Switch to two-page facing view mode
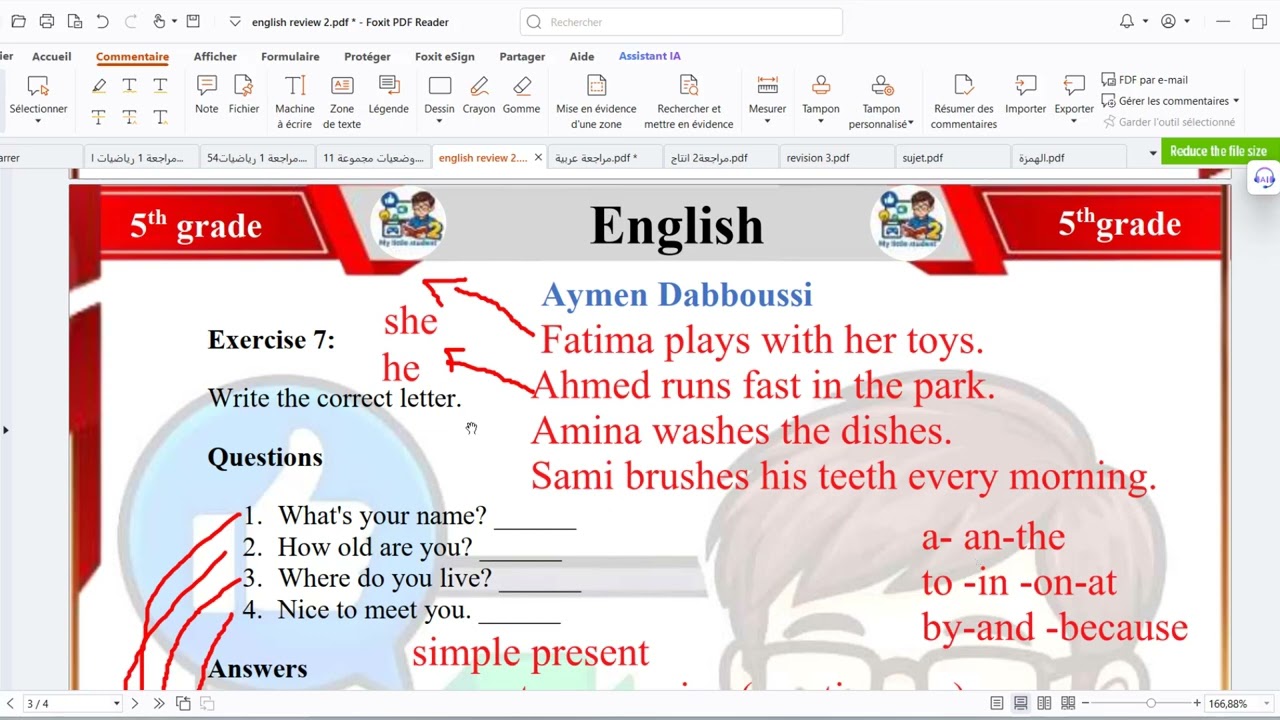Image resolution: width=1280 pixels, height=720 pixels. click(1044, 704)
